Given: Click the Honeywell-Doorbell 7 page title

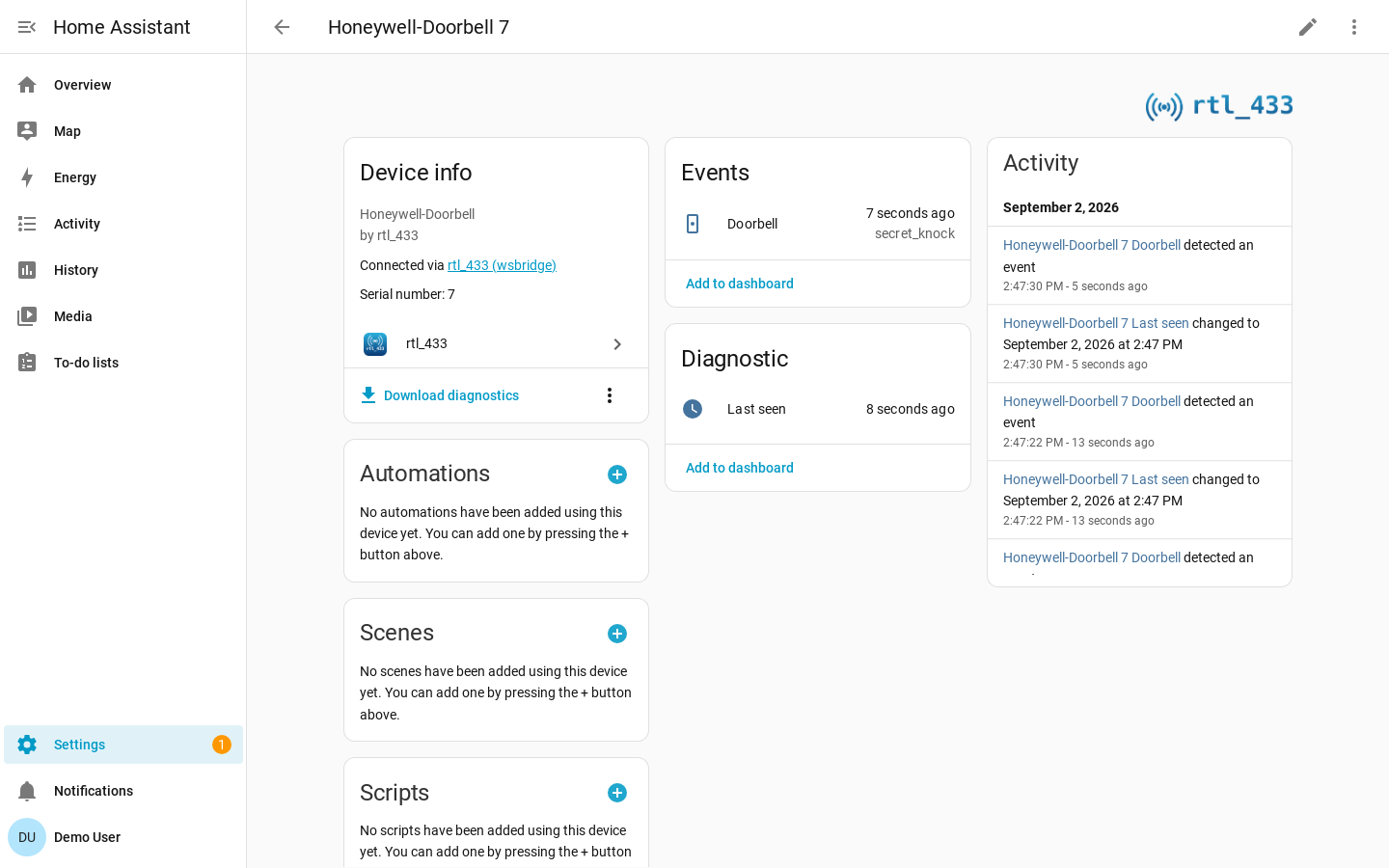Looking at the screenshot, I should click(419, 27).
